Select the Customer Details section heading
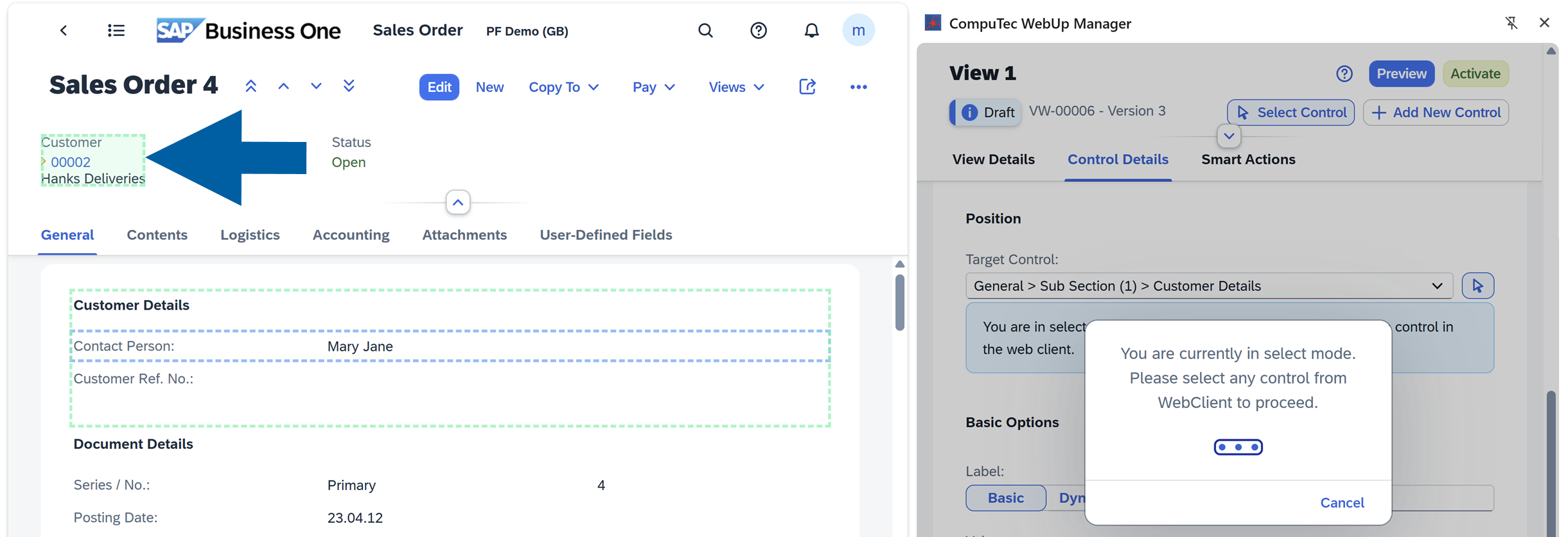This screenshot has width=1568, height=537. pyautogui.click(x=132, y=305)
